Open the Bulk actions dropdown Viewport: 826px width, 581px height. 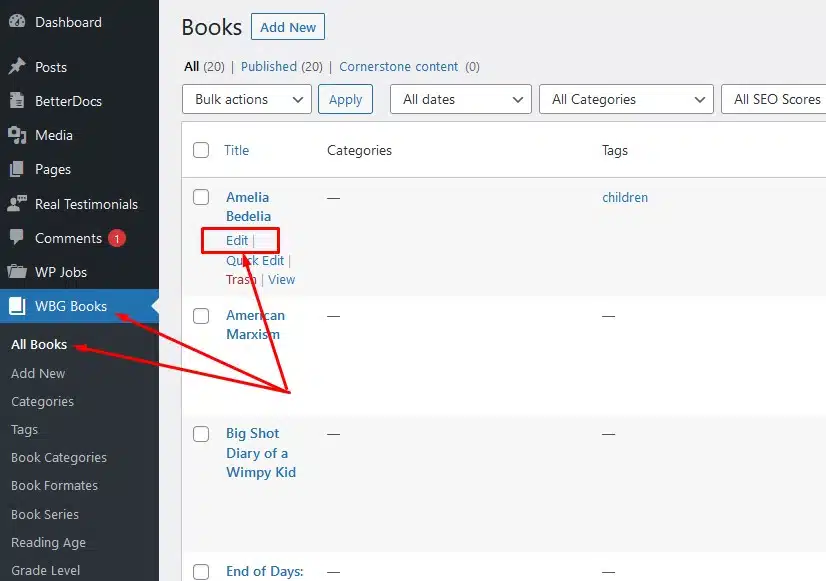click(x=247, y=99)
